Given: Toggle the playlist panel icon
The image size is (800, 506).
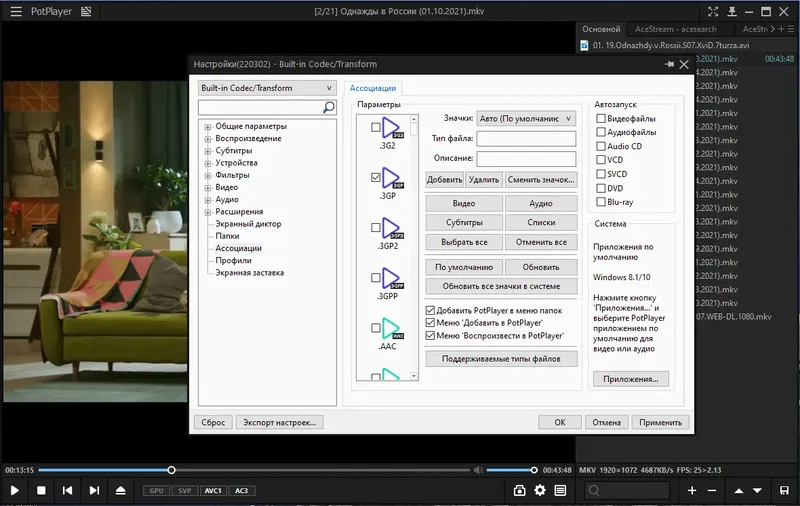Looking at the screenshot, I should pyautogui.click(x=560, y=490).
